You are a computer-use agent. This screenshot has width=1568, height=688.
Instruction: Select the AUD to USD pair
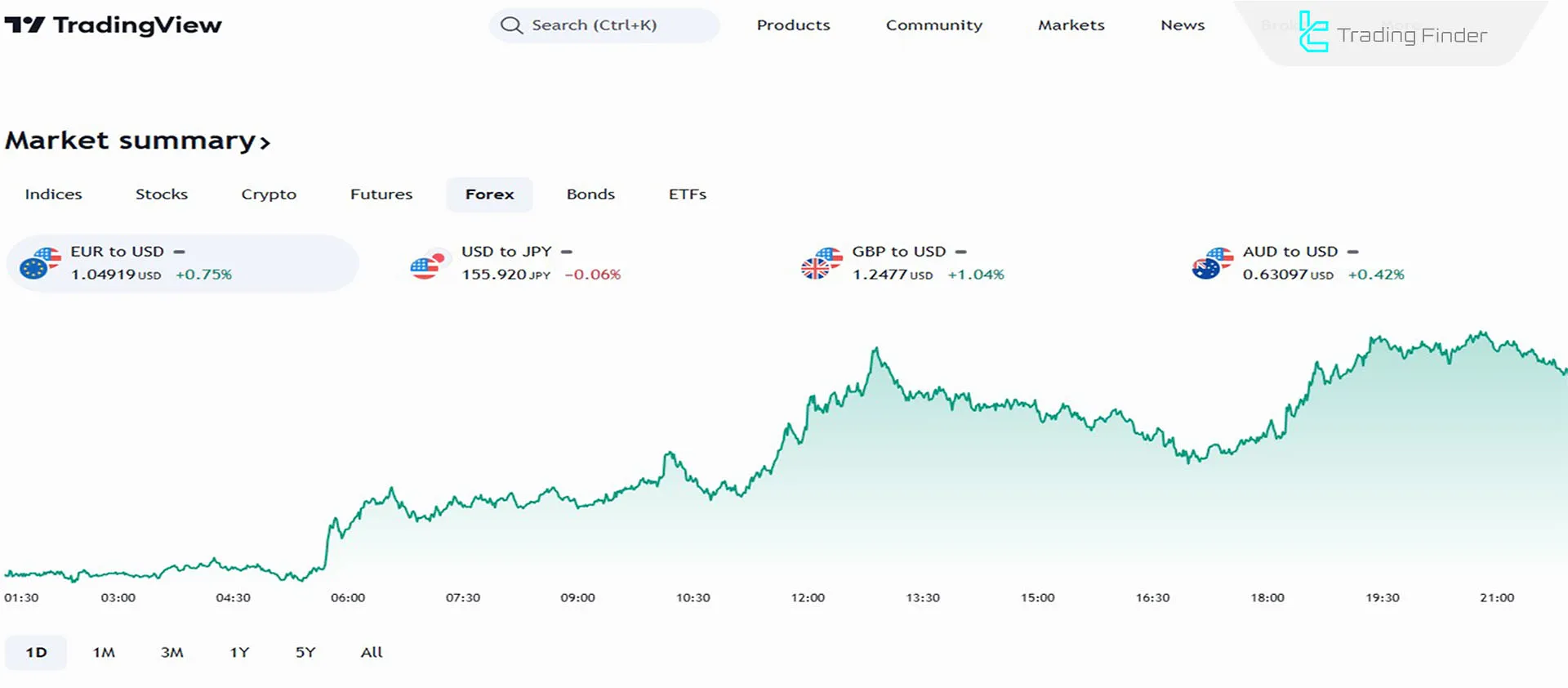pyautogui.click(x=1298, y=263)
